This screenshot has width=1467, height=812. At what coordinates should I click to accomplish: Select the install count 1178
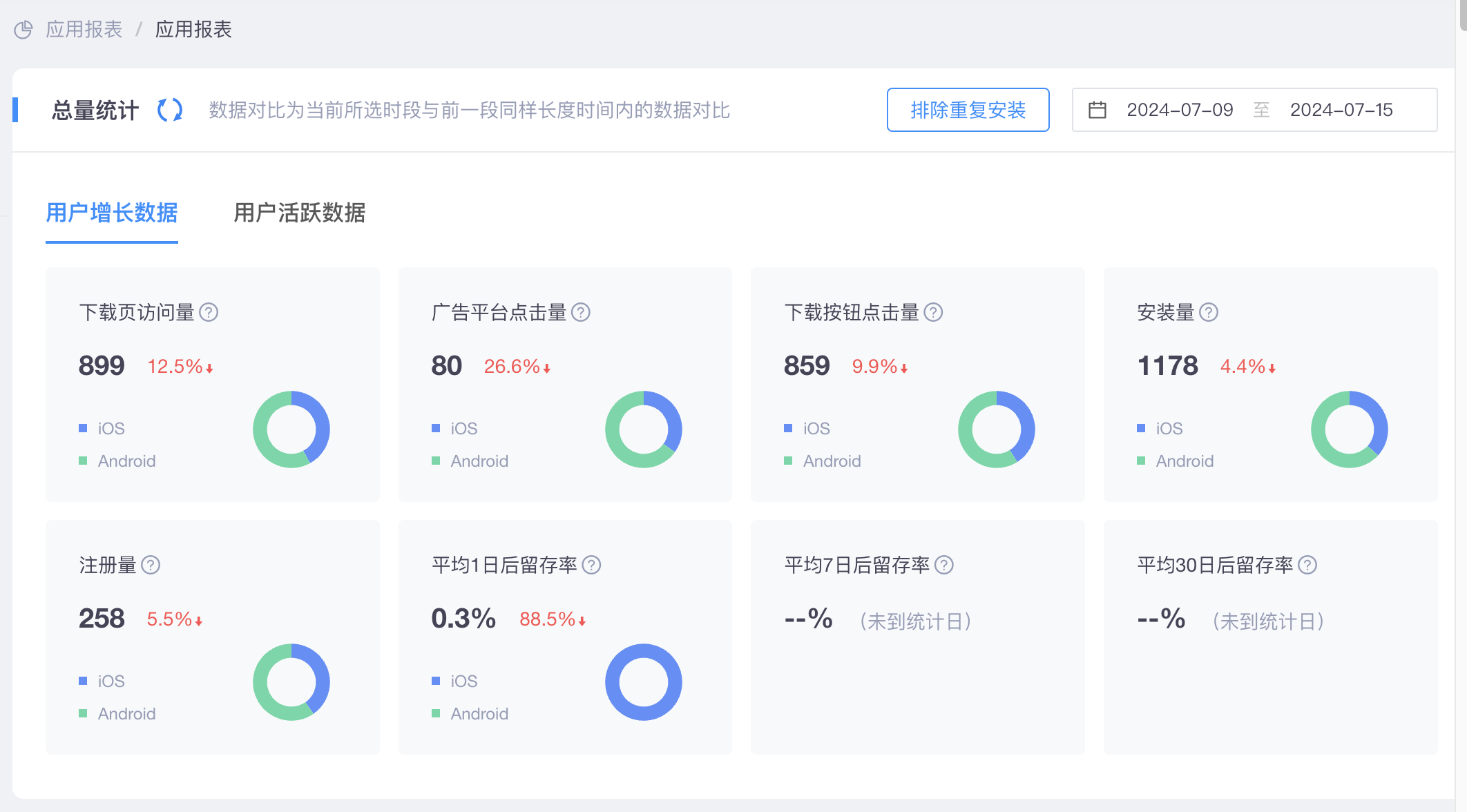[1167, 366]
